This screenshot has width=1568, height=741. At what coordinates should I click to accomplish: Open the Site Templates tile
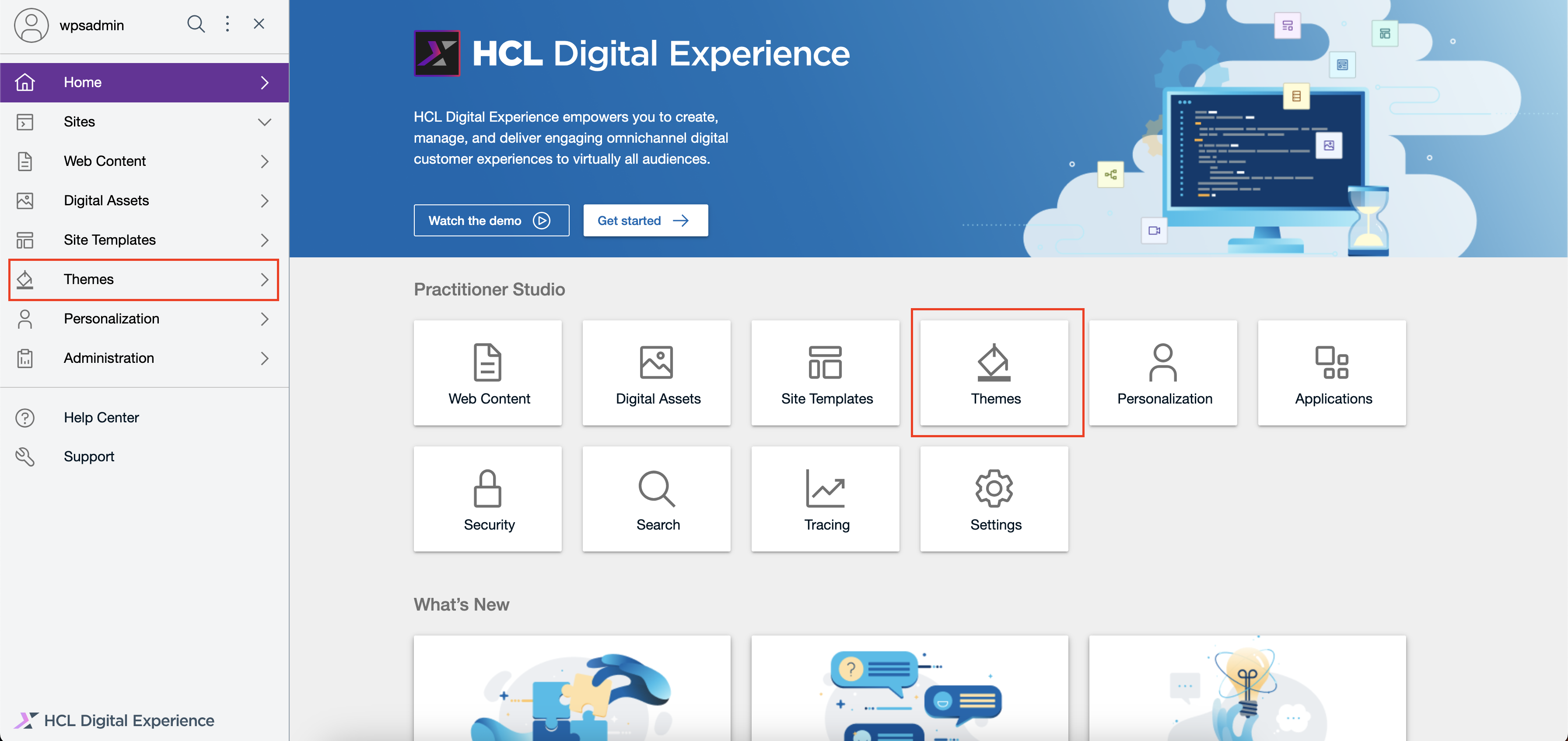[825, 372]
